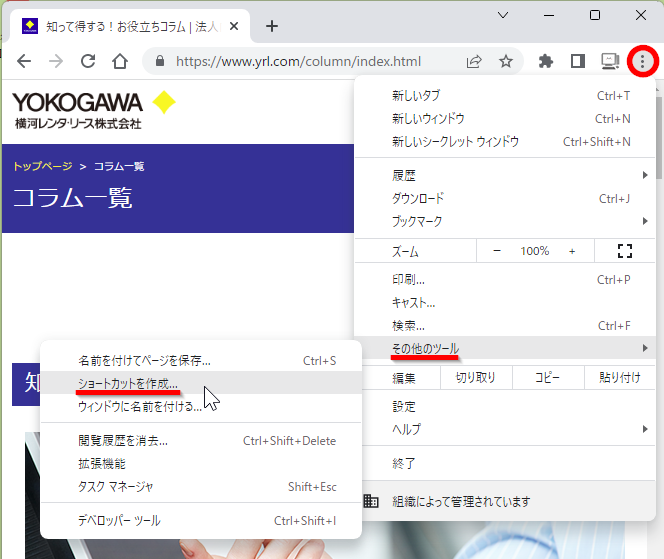Click 貼り付け in the edit row
Image resolution: width=664 pixels, height=559 pixels.
pyautogui.click(x=620, y=377)
